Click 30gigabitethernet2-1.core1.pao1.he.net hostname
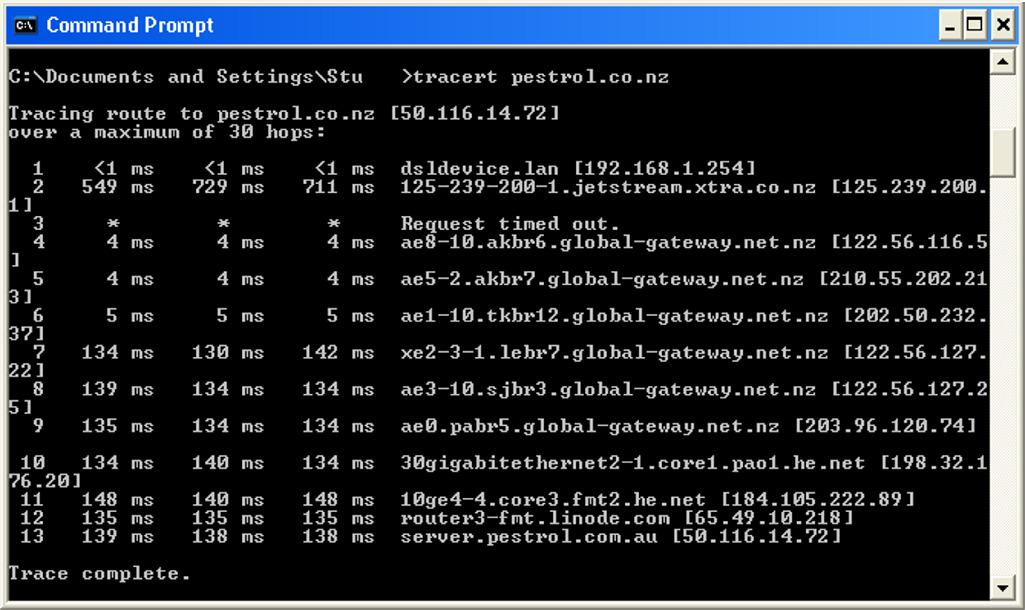Screen dimensions: 1025x610 (x=633, y=463)
